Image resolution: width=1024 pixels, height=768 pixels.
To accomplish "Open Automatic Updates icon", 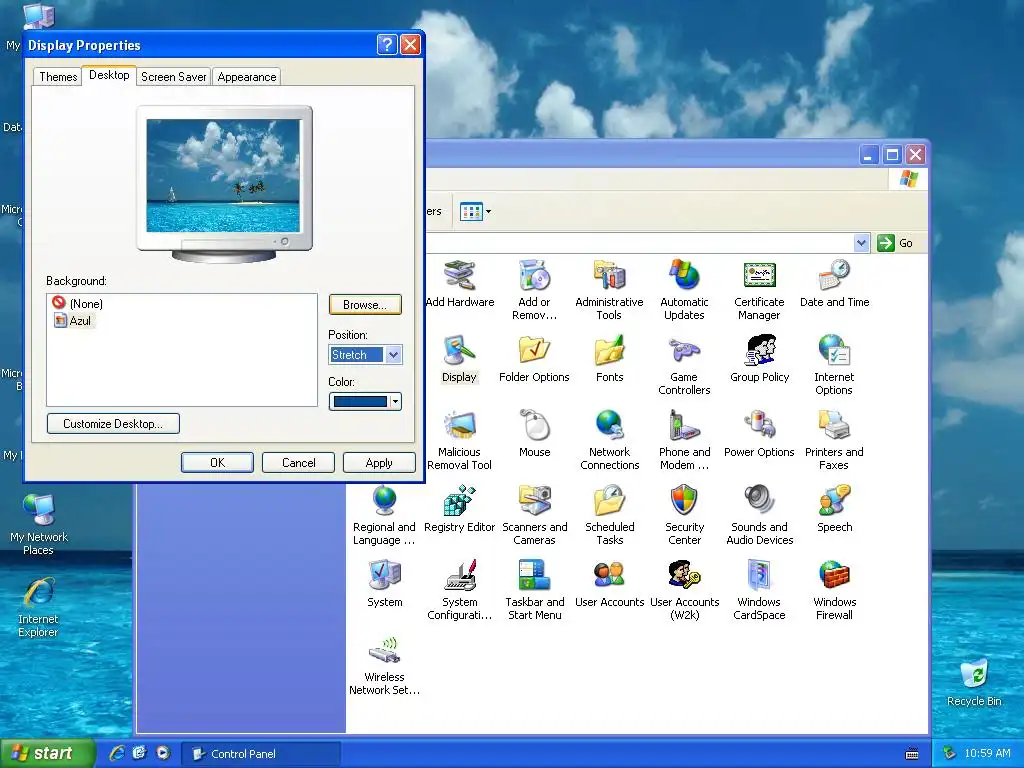I will 684,289.
